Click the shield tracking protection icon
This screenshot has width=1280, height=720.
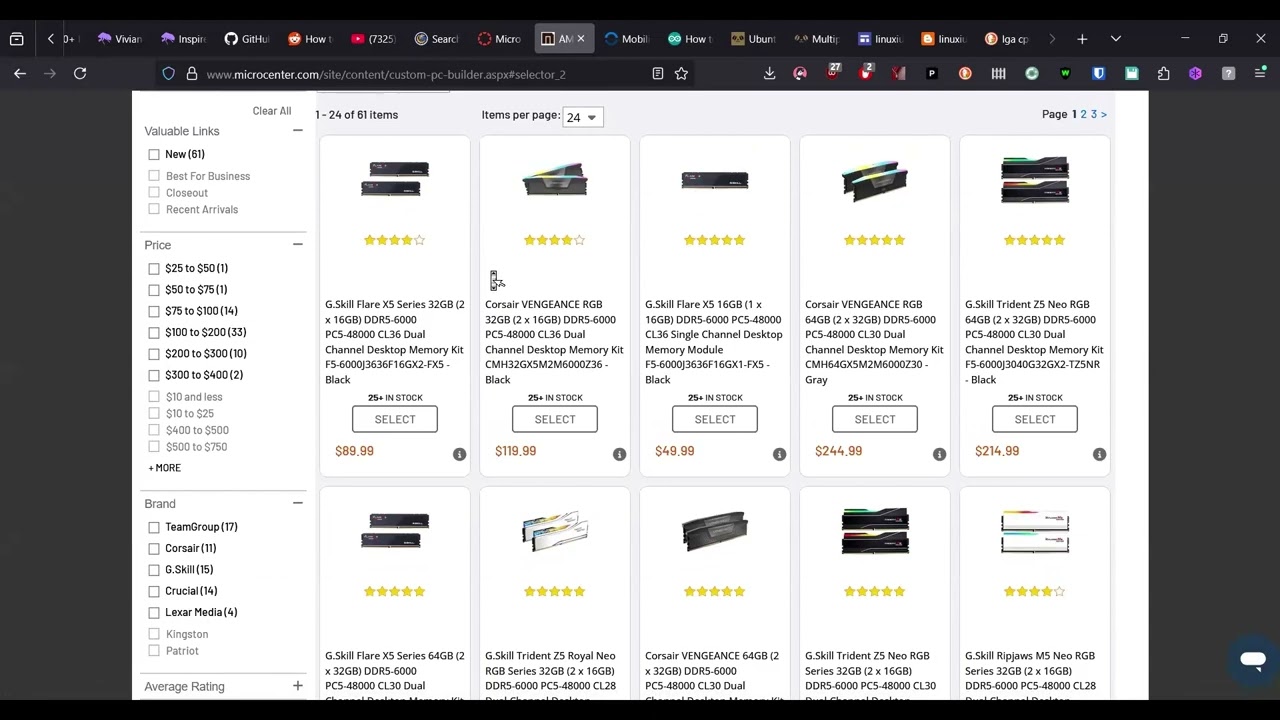click(x=168, y=73)
